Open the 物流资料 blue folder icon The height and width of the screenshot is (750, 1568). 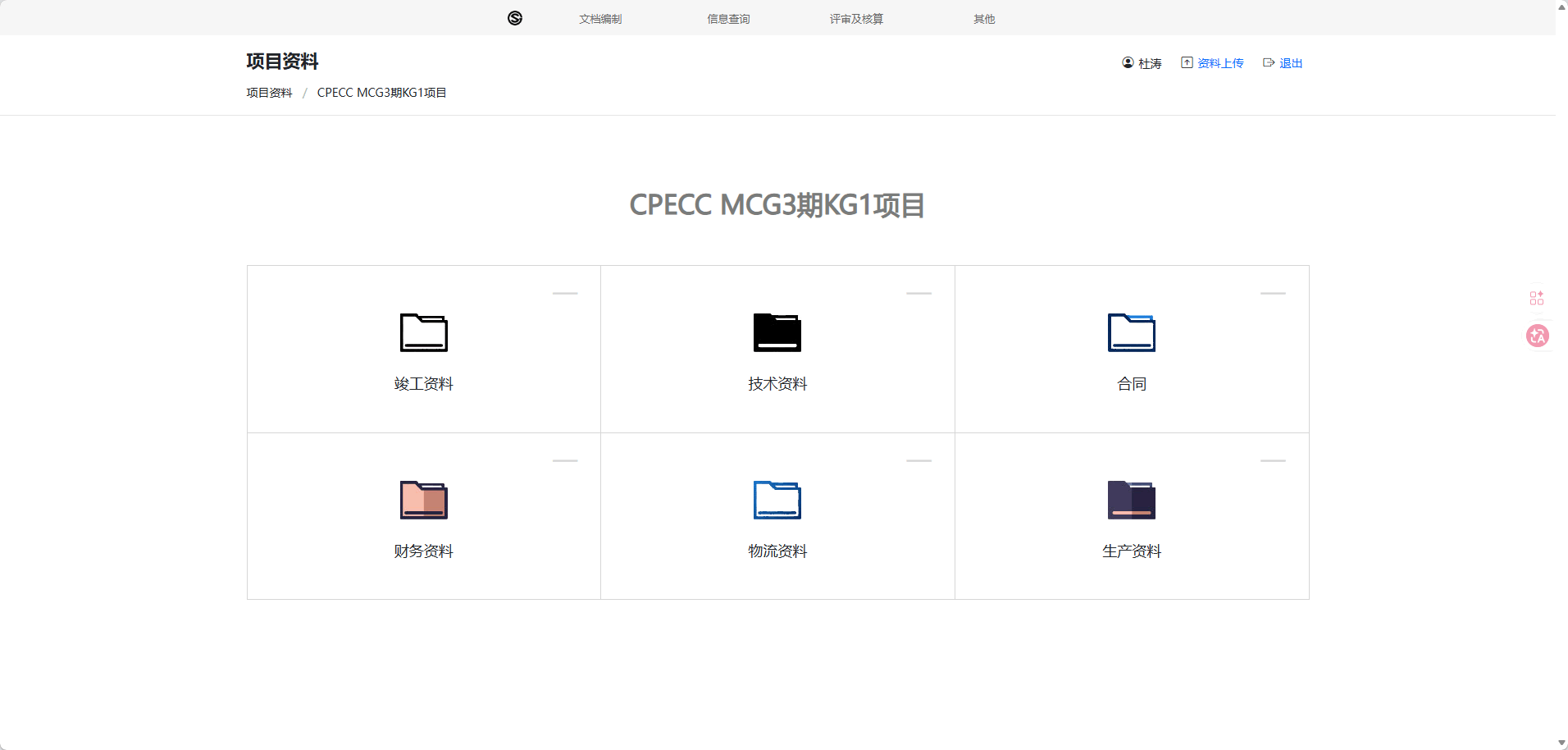point(777,500)
